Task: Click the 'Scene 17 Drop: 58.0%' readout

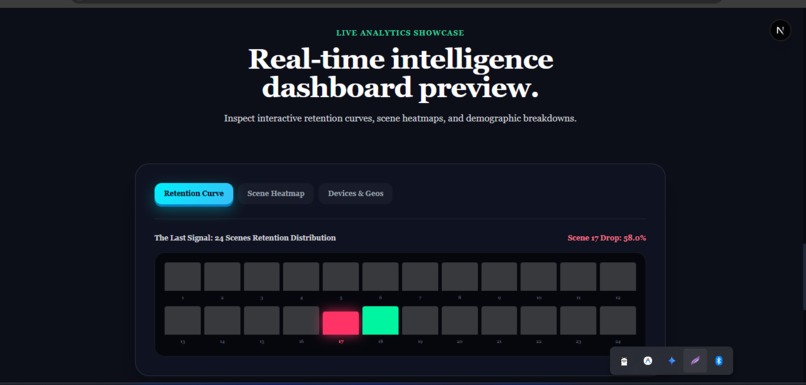Action: pyautogui.click(x=607, y=238)
